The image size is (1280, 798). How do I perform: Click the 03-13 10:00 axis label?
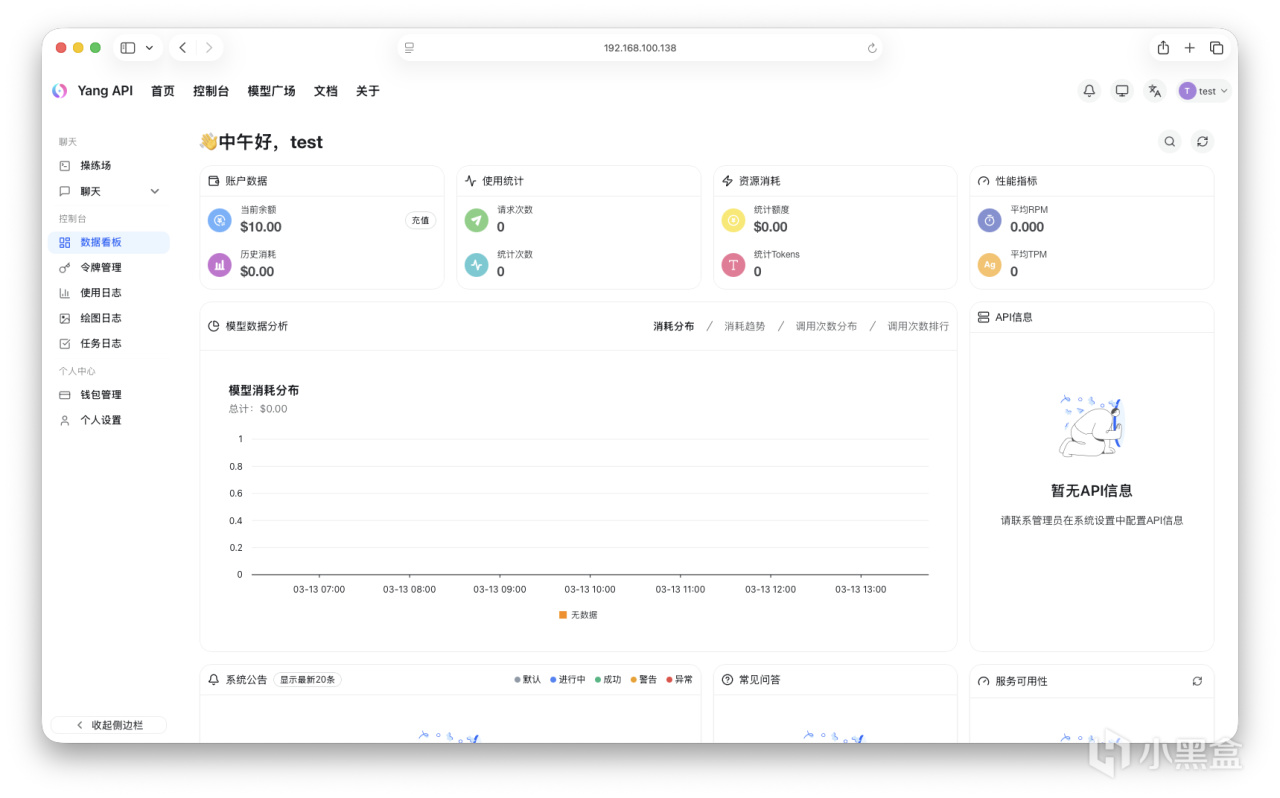590,589
